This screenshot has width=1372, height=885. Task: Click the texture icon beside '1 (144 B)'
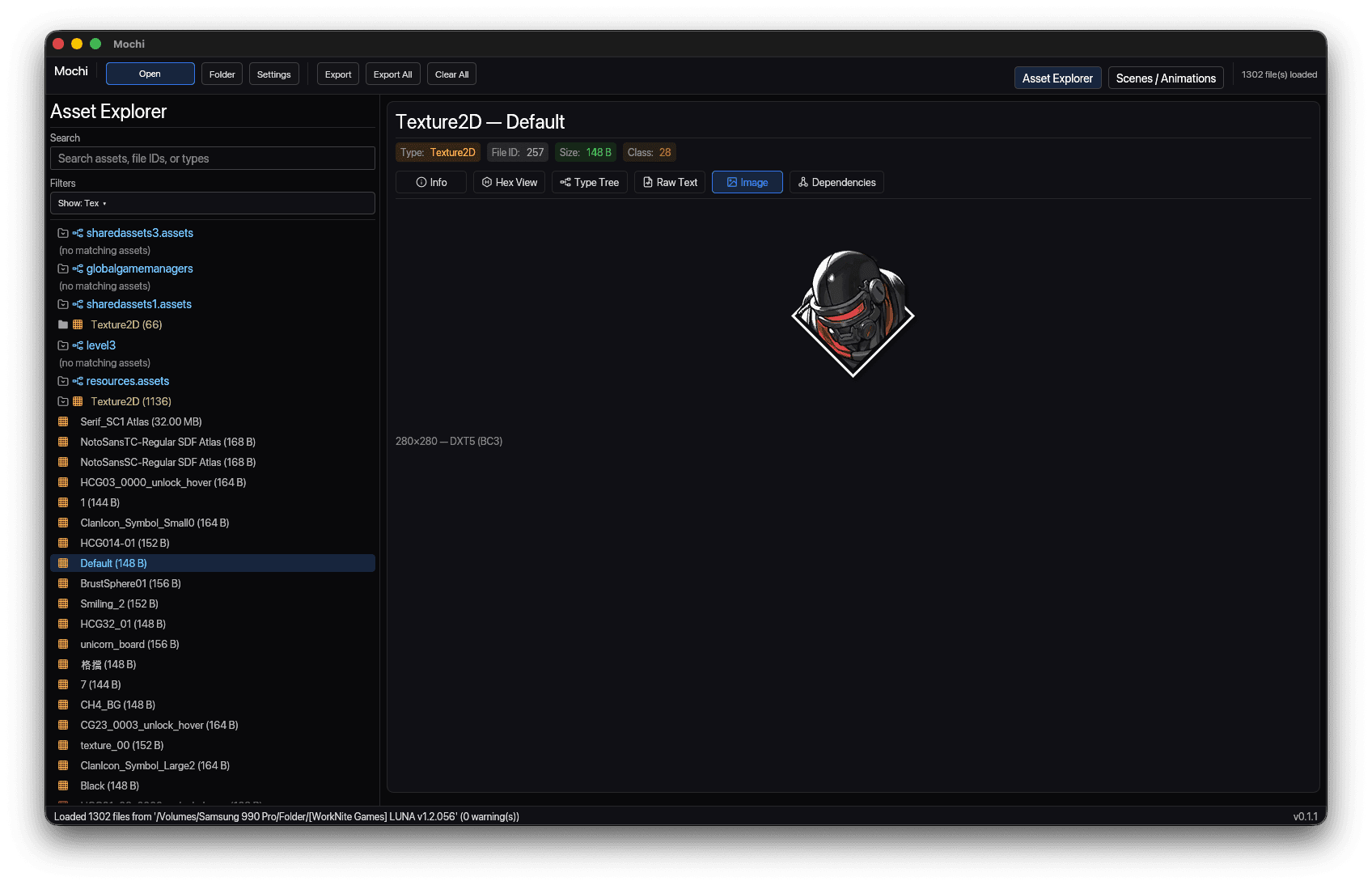63,502
